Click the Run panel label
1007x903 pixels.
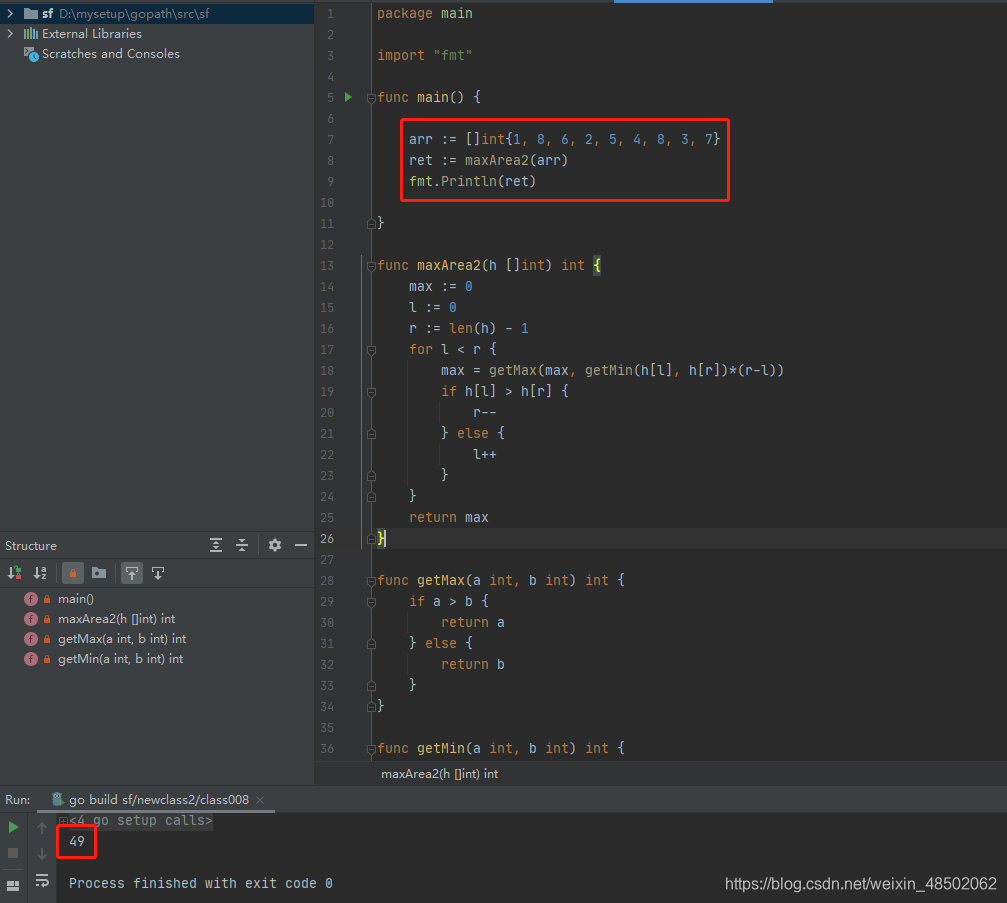coord(17,800)
